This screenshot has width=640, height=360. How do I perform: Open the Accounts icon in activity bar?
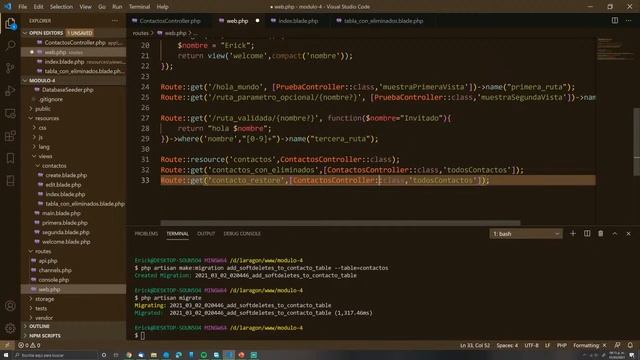pyautogui.click(x=10, y=306)
